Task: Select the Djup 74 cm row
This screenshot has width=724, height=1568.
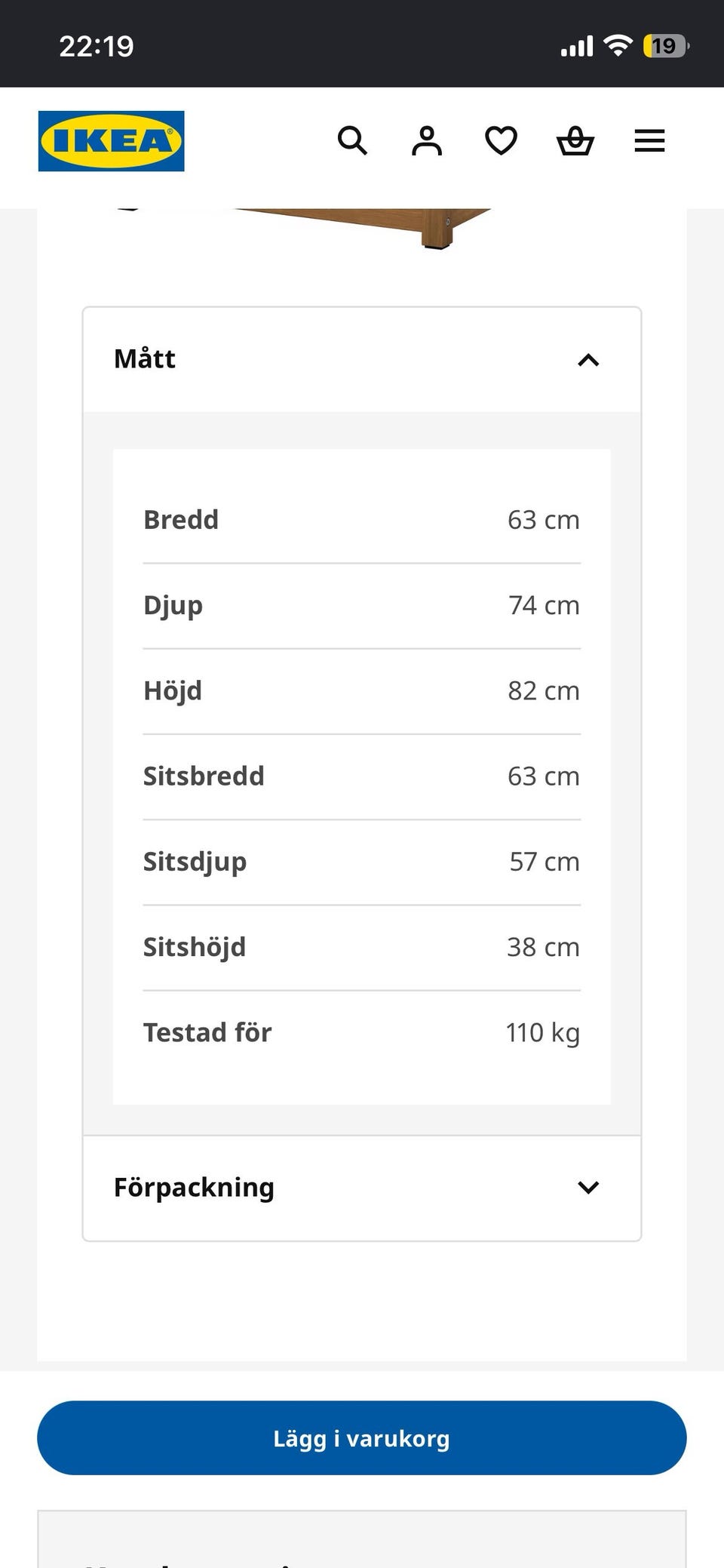Action: (x=362, y=606)
